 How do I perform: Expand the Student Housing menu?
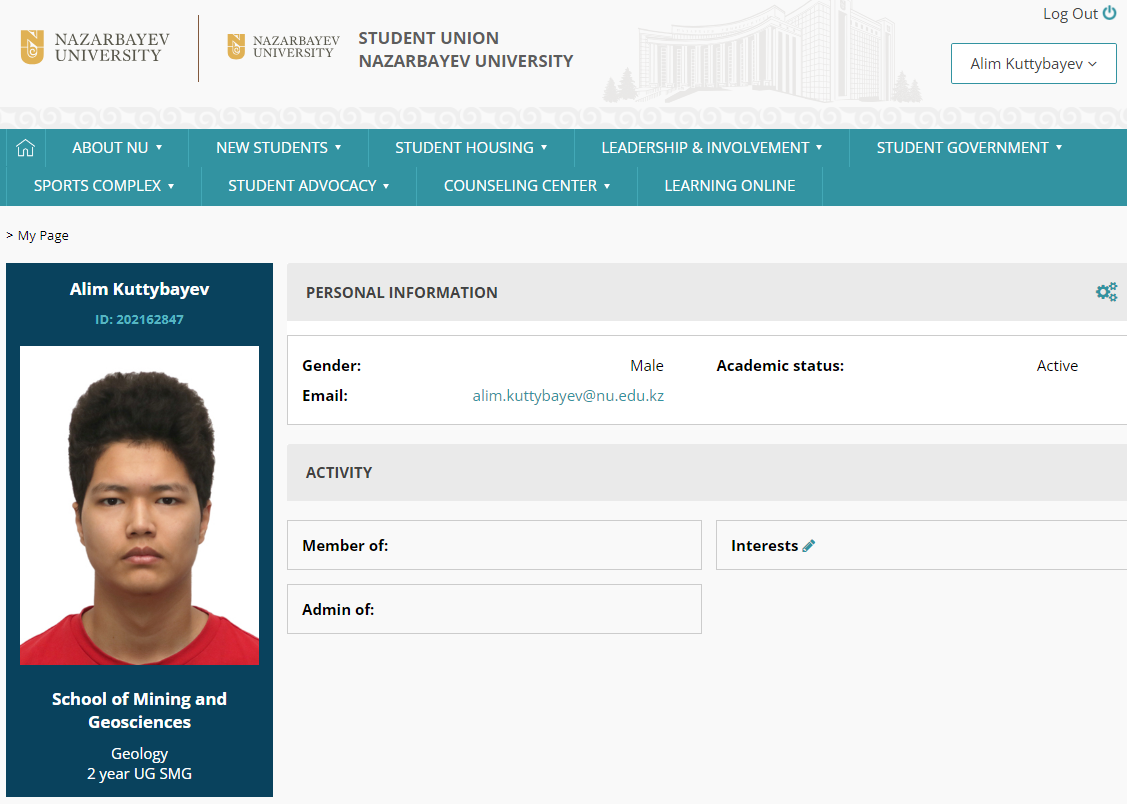(x=471, y=148)
